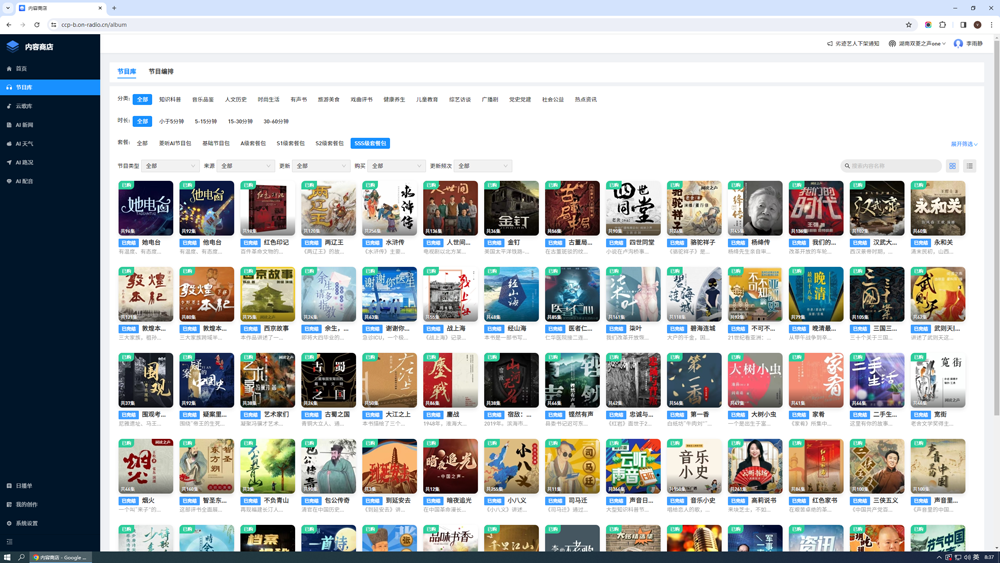Select the 知识科普 category filter

point(170,100)
